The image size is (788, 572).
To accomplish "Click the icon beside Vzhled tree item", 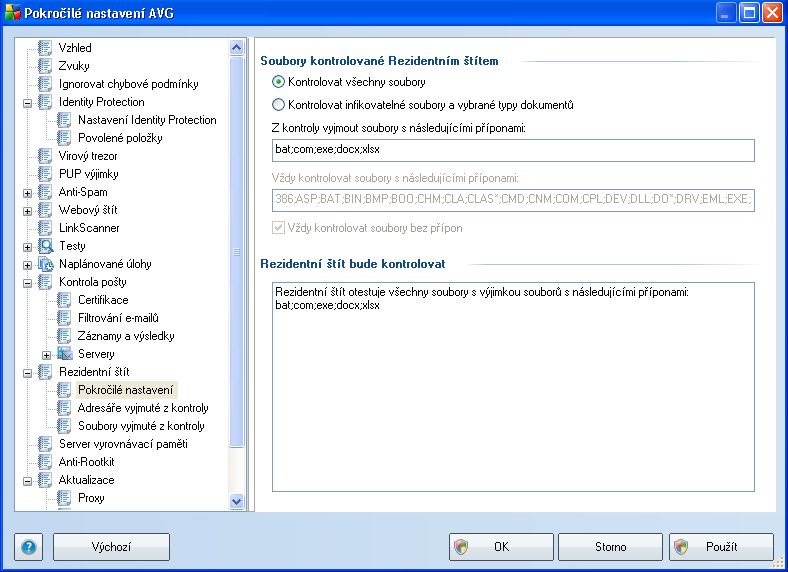I will [45, 48].
